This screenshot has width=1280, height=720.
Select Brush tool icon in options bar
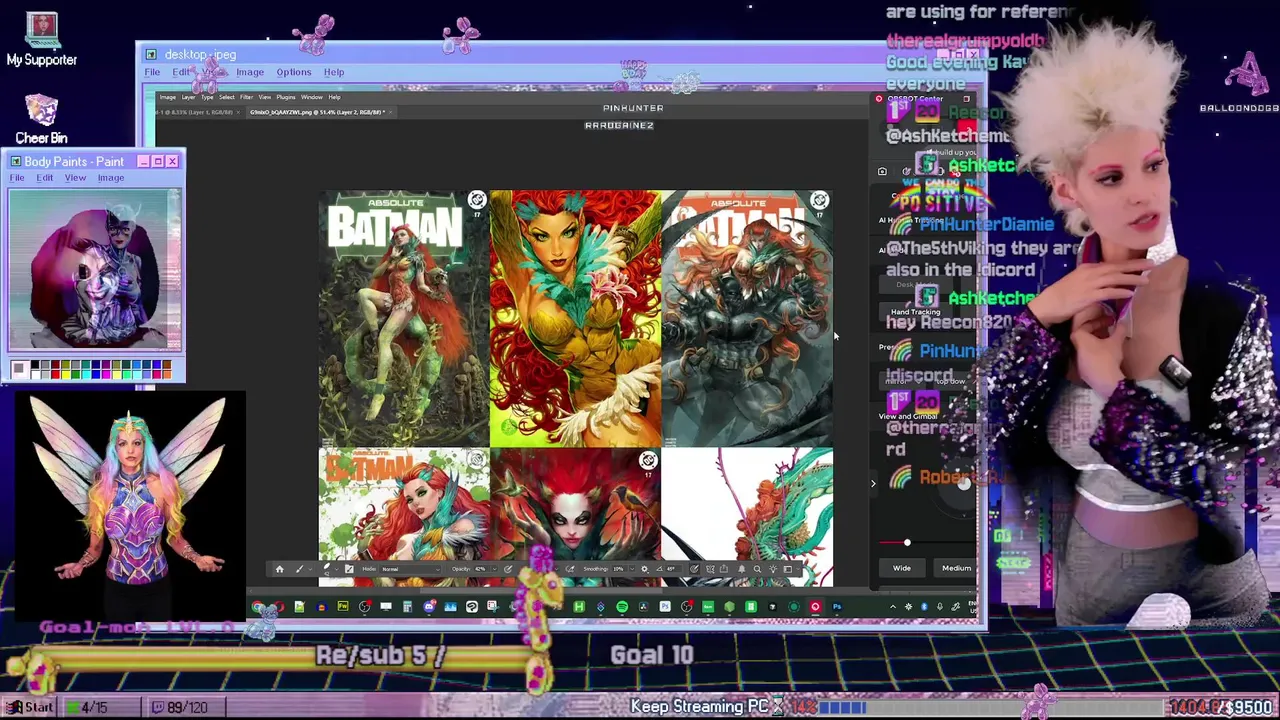point(299,569)
